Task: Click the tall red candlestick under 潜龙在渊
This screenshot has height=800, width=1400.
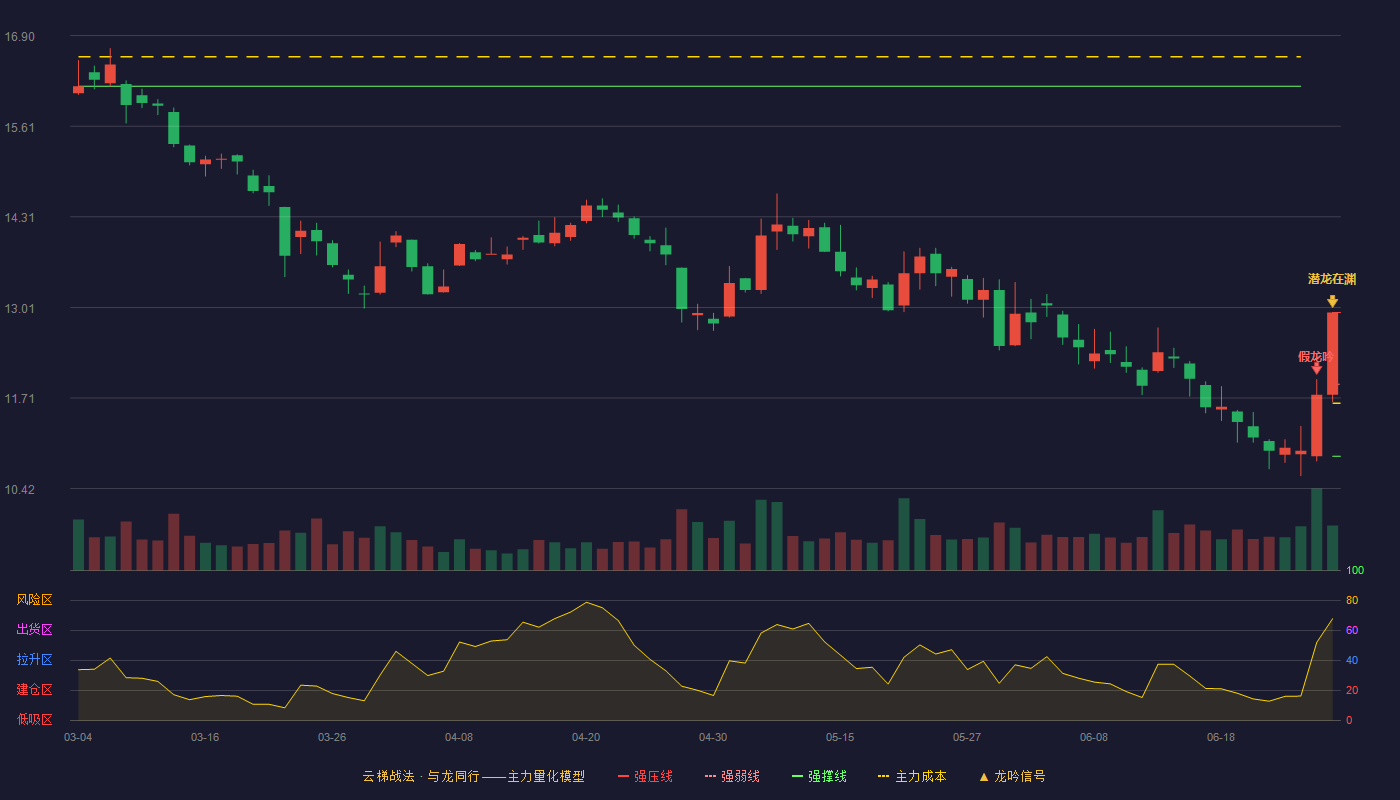Action: point(1332,354)
